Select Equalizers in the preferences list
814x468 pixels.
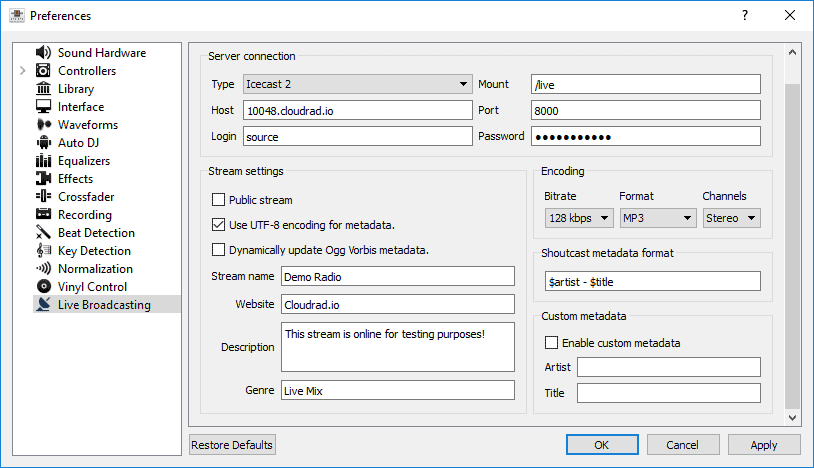point(84,161)
